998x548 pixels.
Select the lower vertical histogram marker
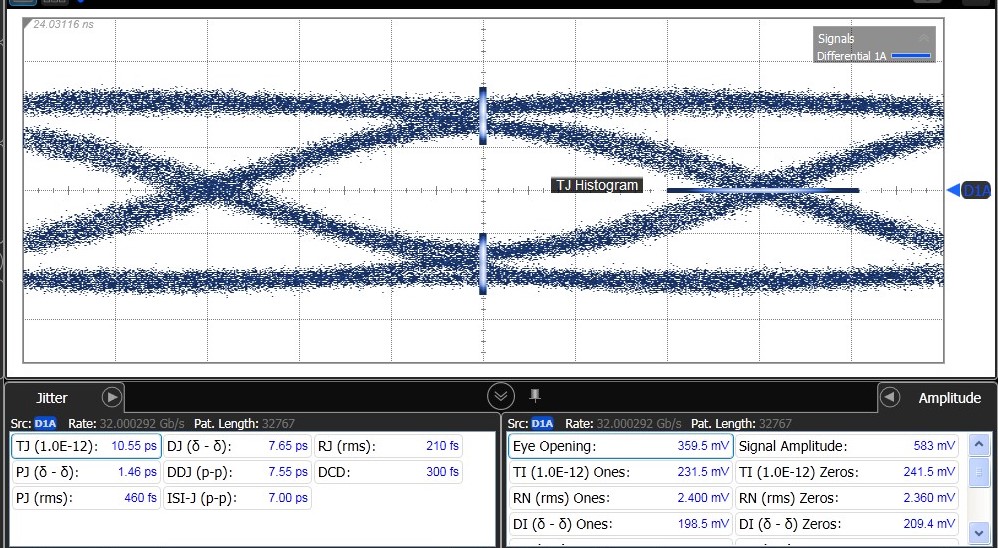(x=483, y=264)
